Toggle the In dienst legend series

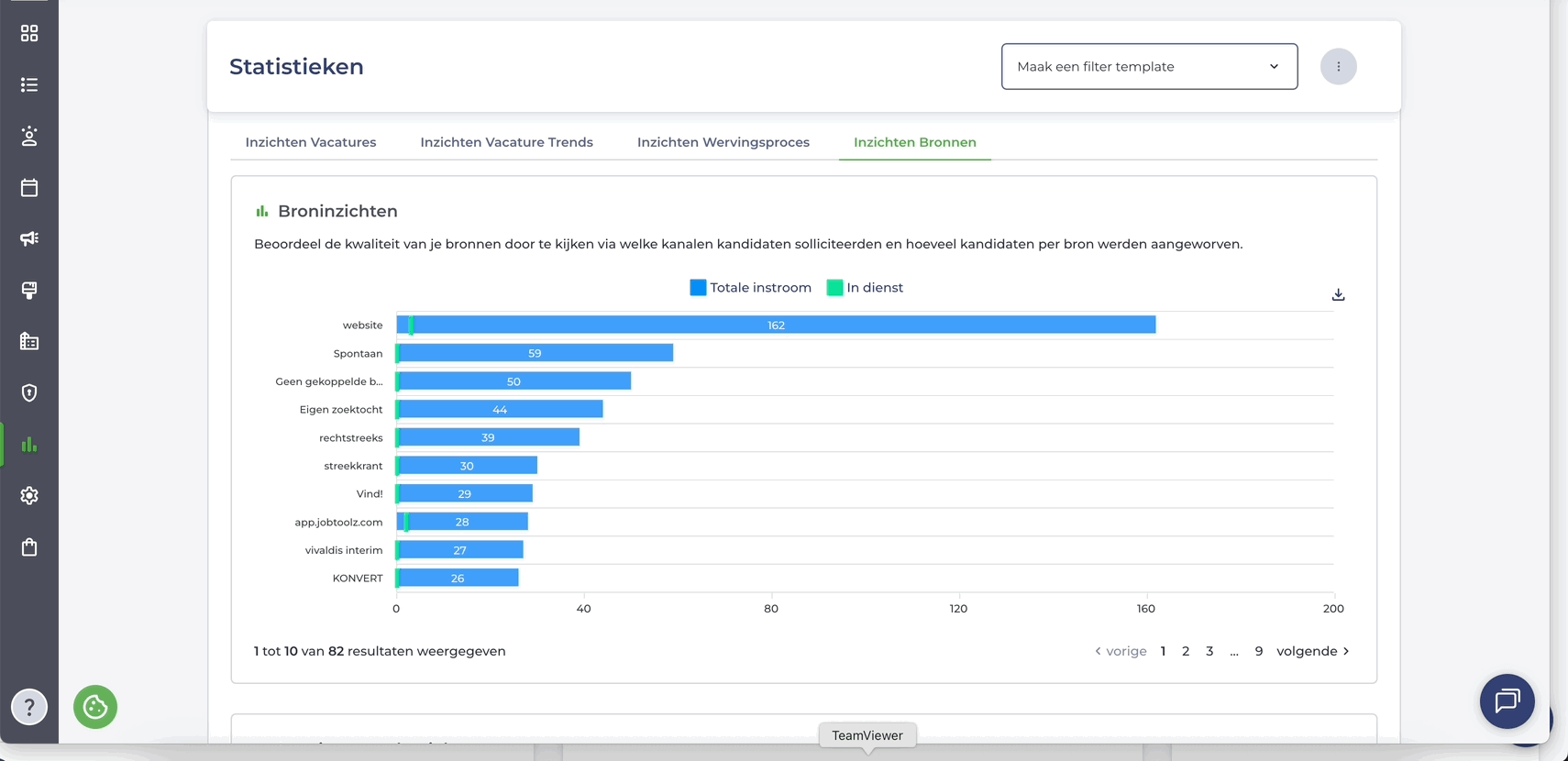865,288
